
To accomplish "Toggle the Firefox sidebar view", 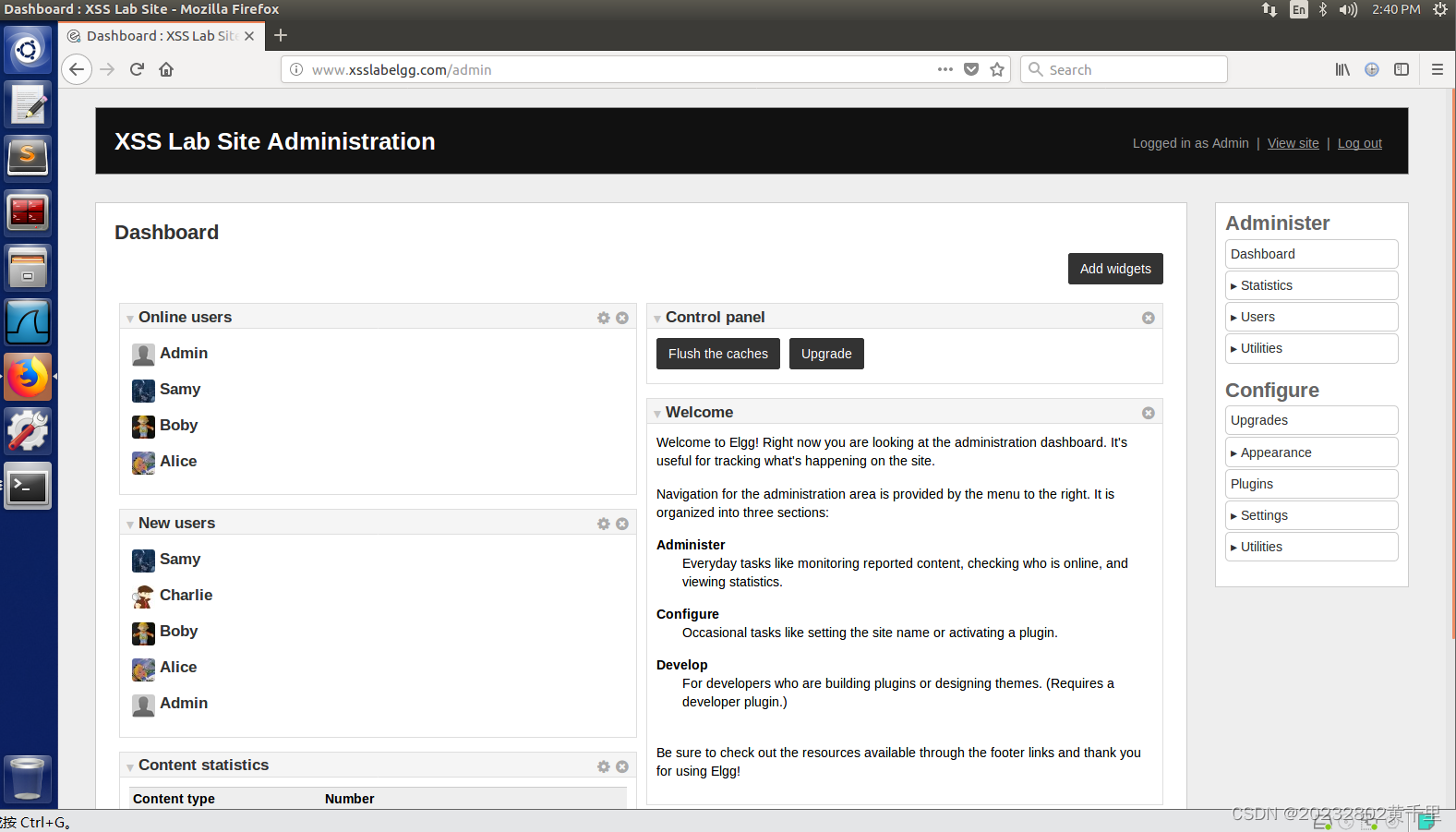I will coord(1402,69).
